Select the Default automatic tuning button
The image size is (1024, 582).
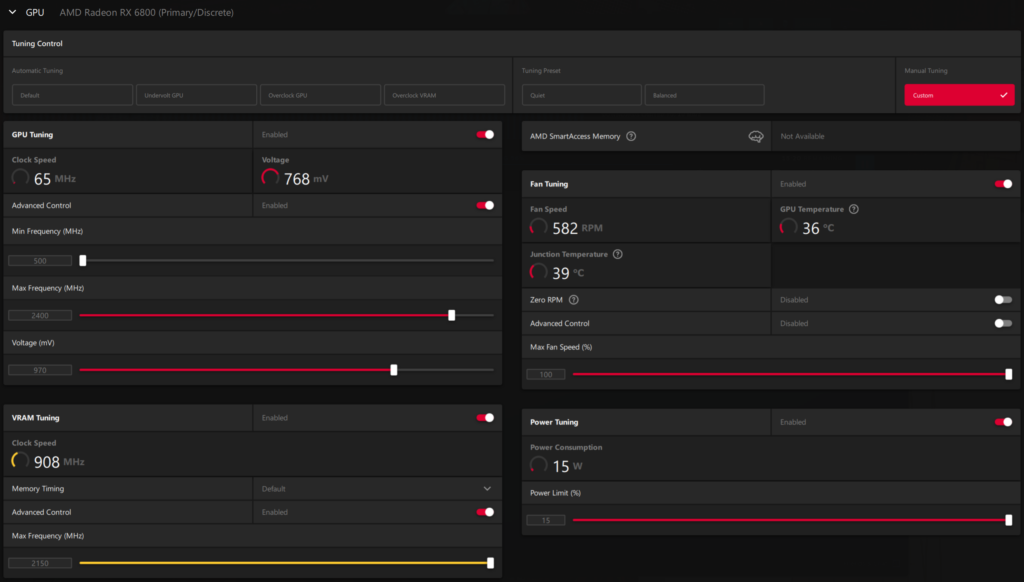72,95
